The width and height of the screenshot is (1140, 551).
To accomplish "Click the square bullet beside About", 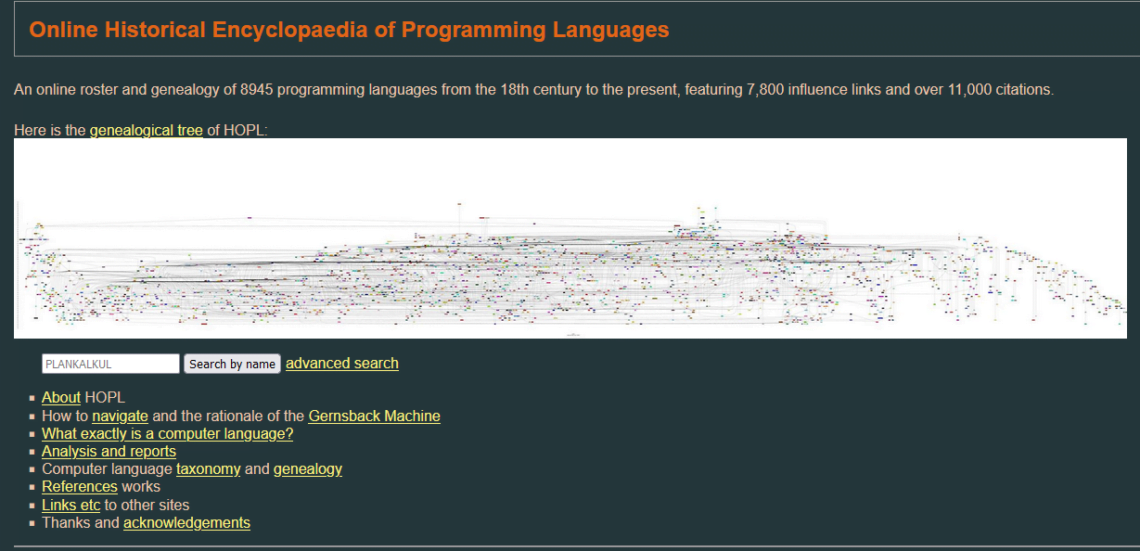I will click(x=33, y=398).
